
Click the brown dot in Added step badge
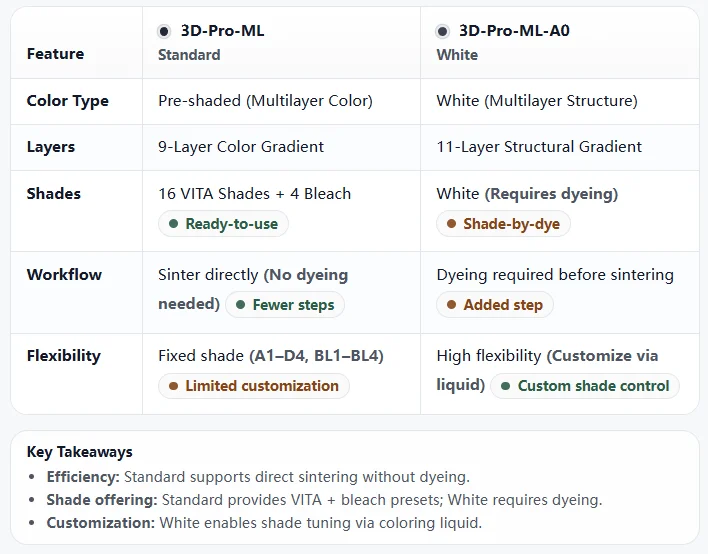coord(452,305)
